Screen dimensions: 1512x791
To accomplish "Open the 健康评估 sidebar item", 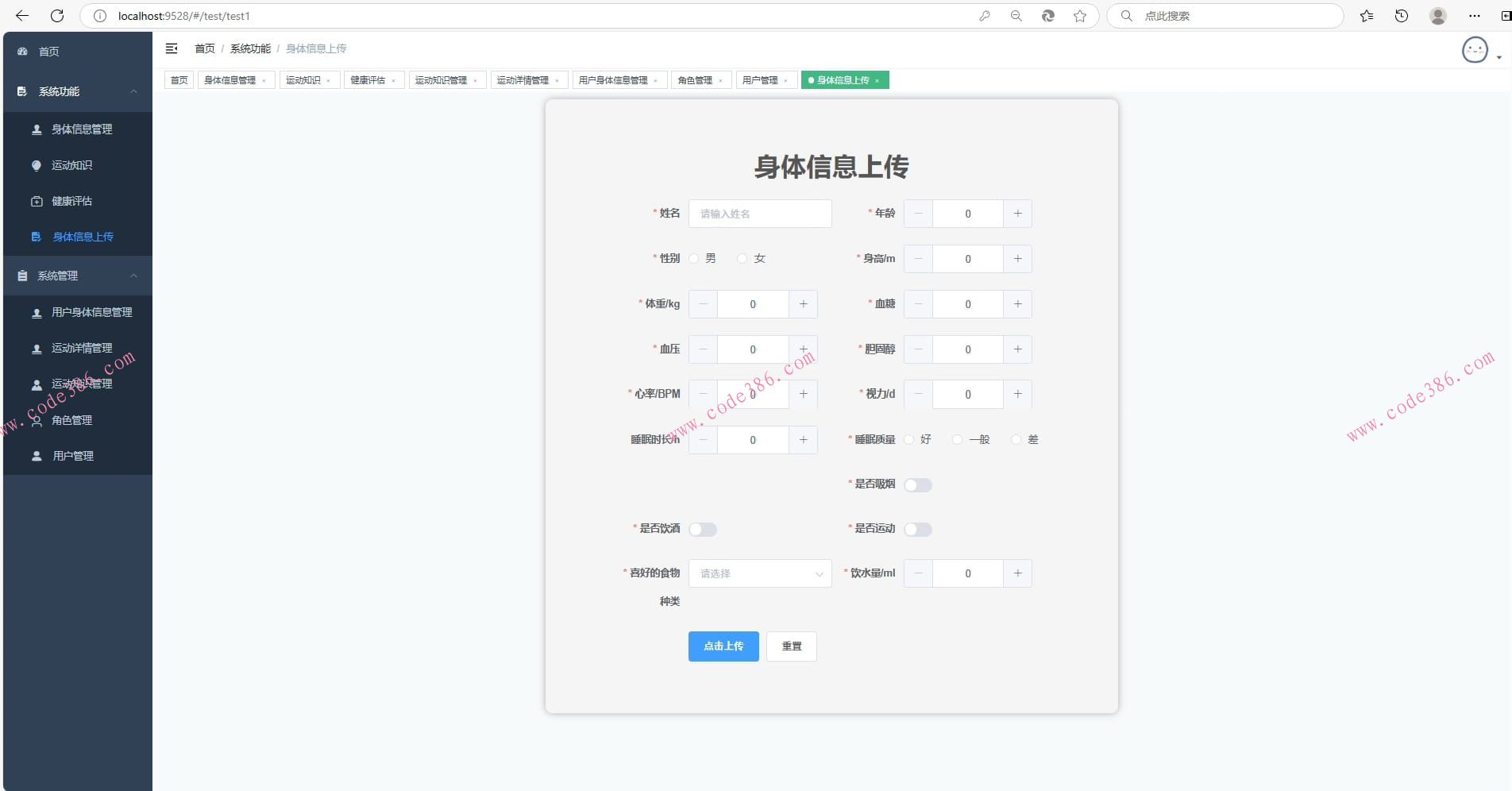I will (x=71, y=201).
